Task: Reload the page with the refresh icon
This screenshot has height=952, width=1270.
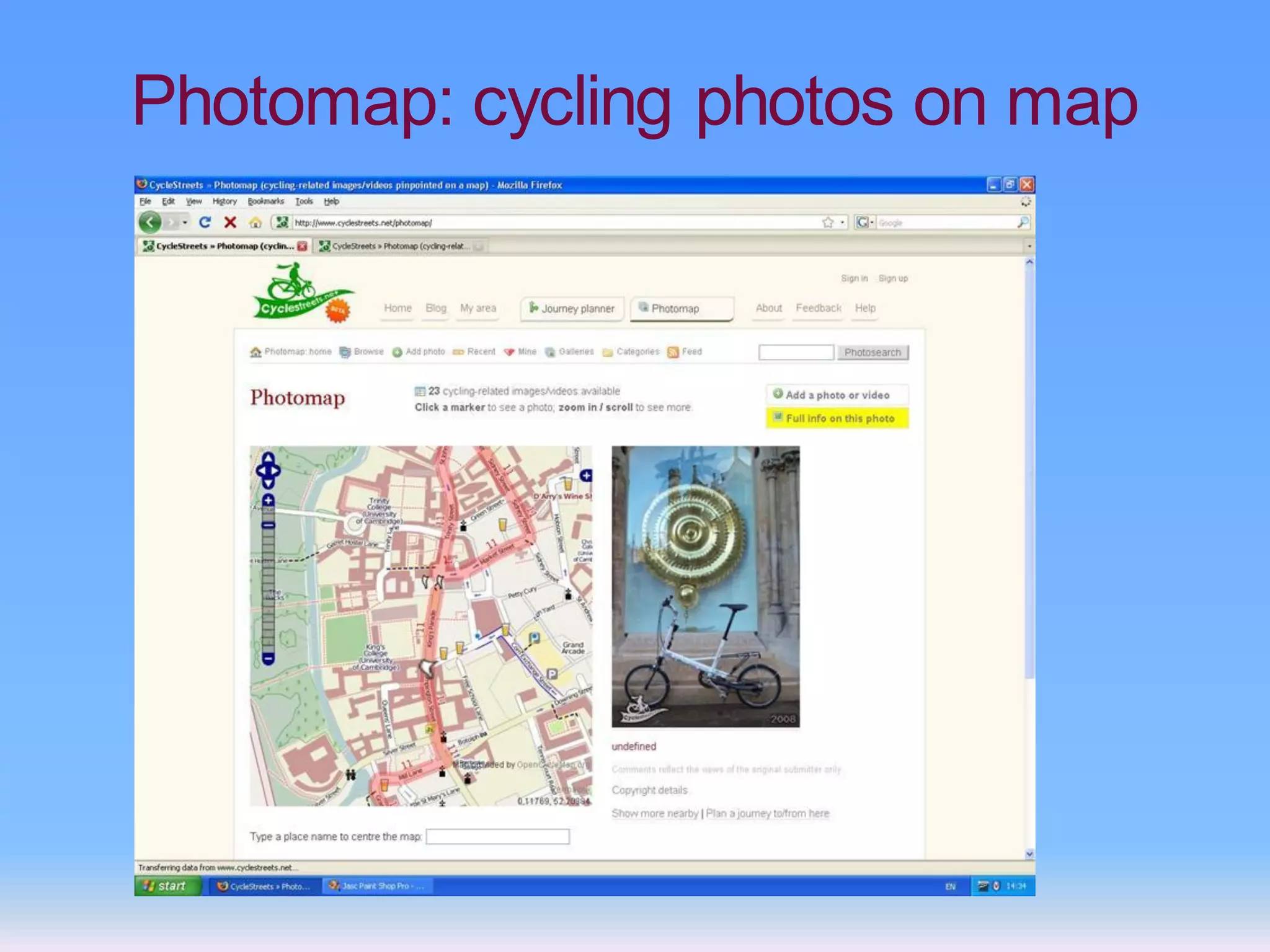Action: [205, 222]
